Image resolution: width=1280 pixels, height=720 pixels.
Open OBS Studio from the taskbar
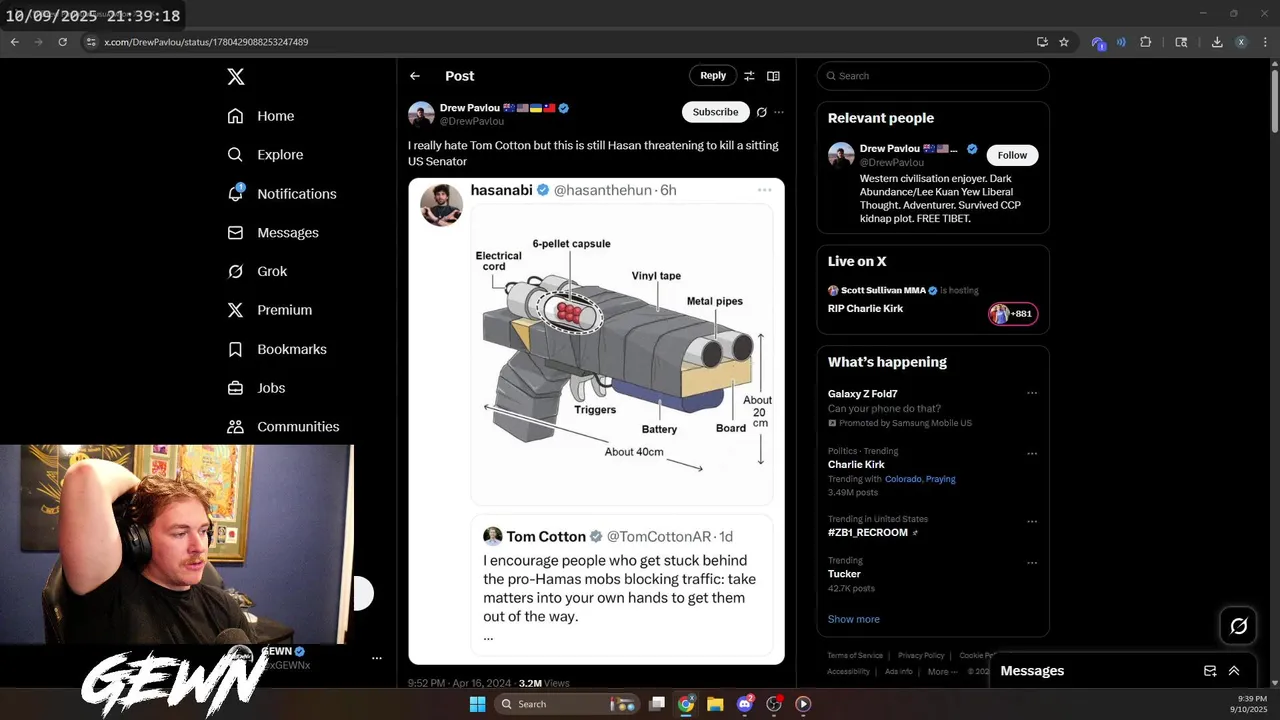click(x=774, y=704)
